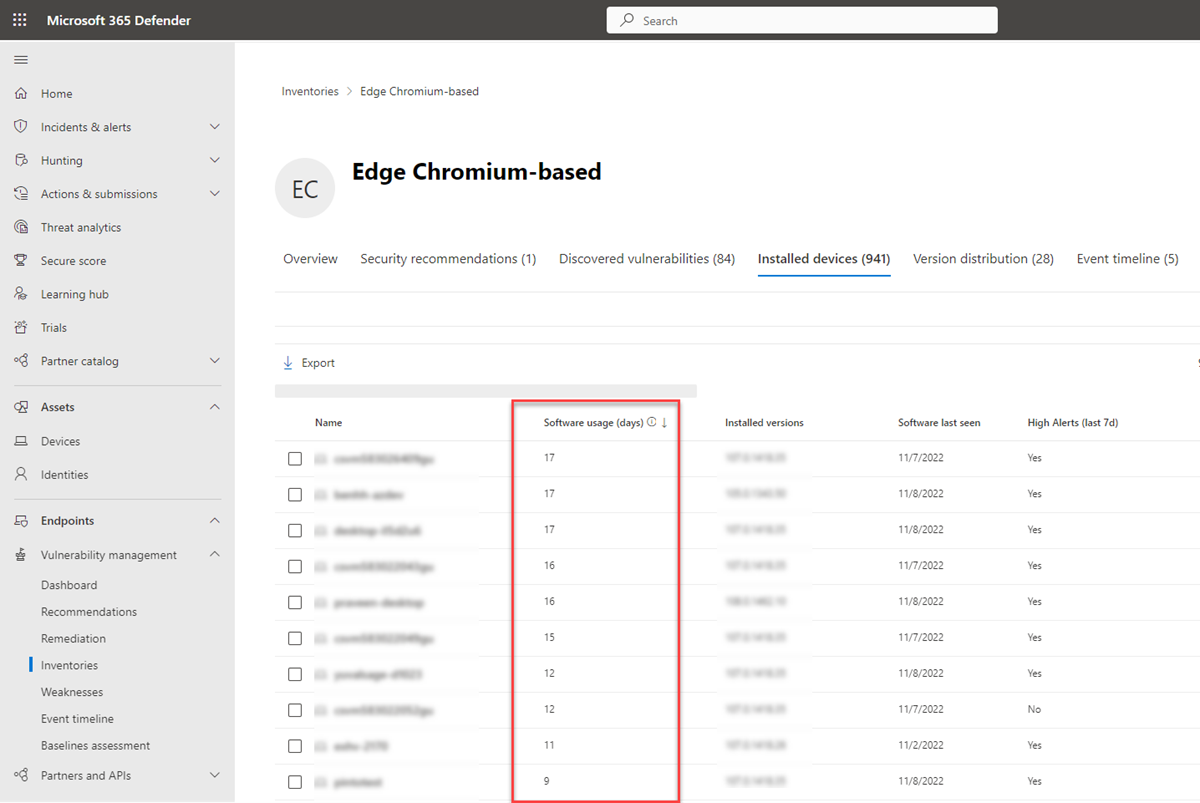Screen dimensions: 1200x803
Task: Click the Partners and APIs icon
Action: click(x=21, y=775)
